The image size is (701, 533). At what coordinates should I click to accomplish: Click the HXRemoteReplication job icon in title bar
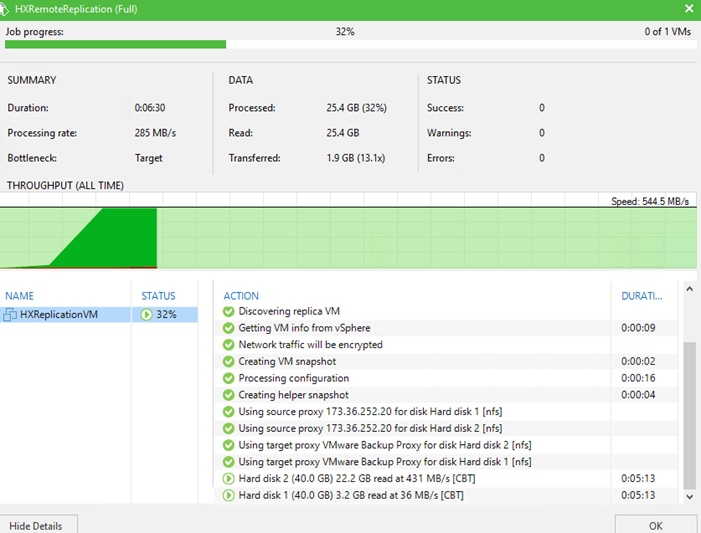pyautogui.click(x=4, y=9)
